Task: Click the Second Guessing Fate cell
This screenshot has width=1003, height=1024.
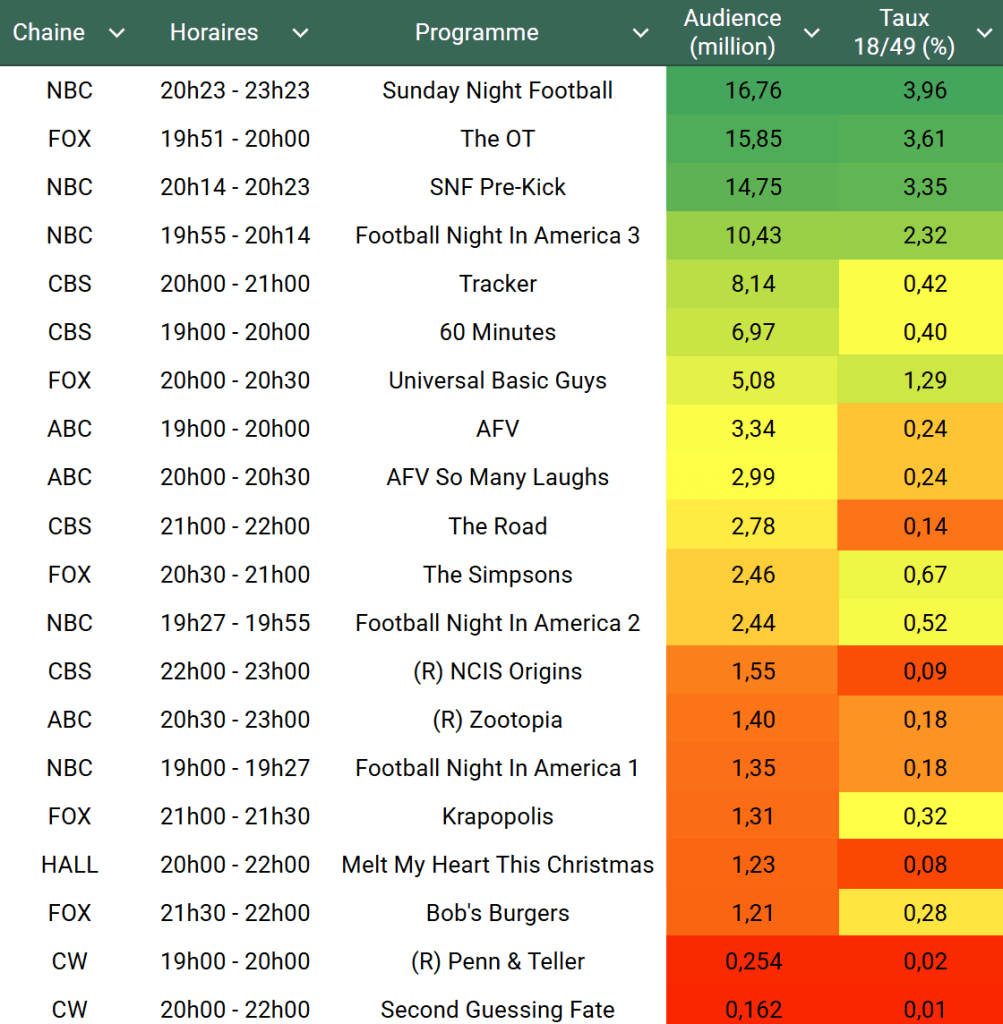Action: 497,1009
